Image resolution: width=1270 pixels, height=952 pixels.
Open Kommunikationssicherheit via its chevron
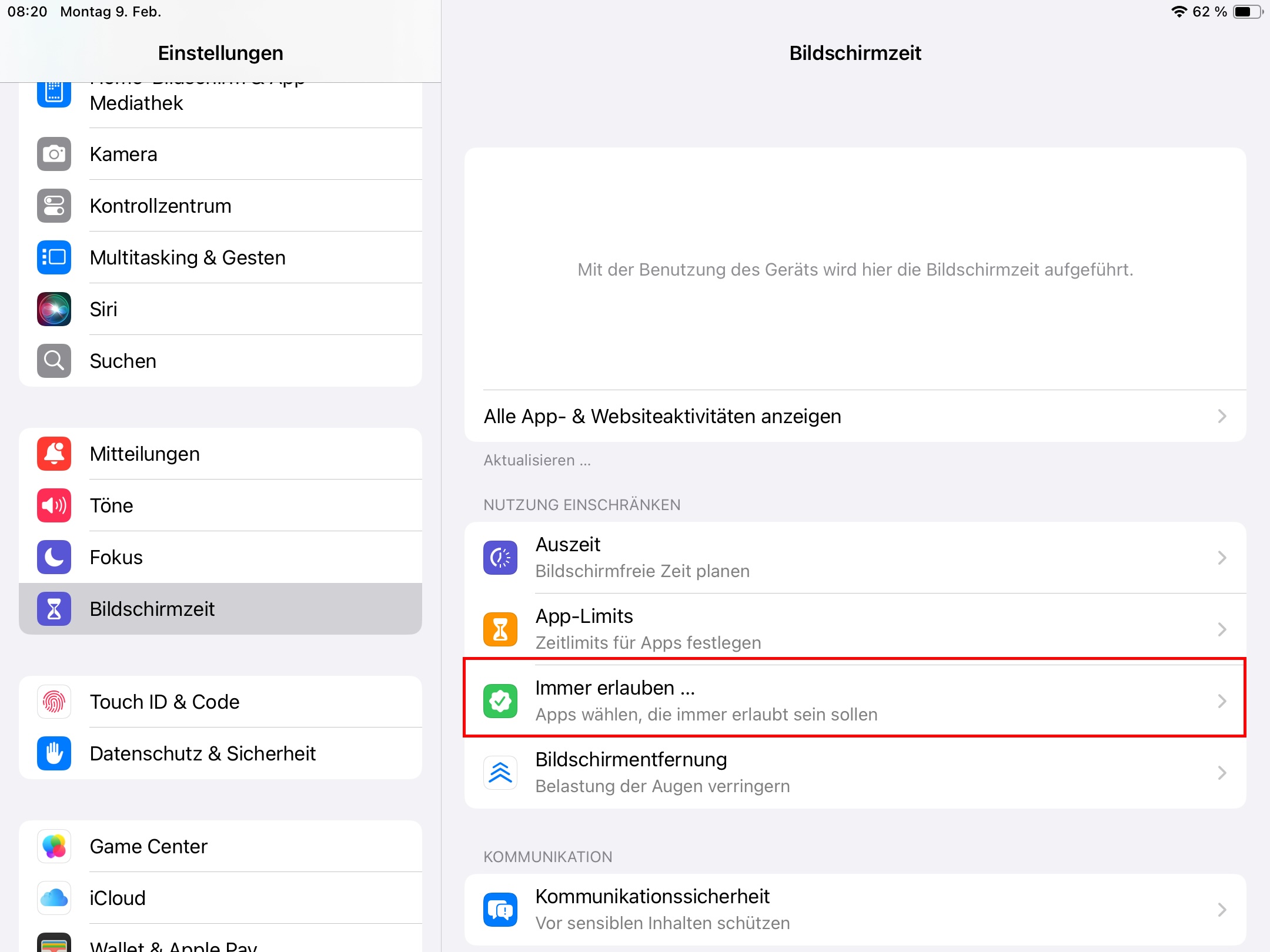[x=1222, y=910]
